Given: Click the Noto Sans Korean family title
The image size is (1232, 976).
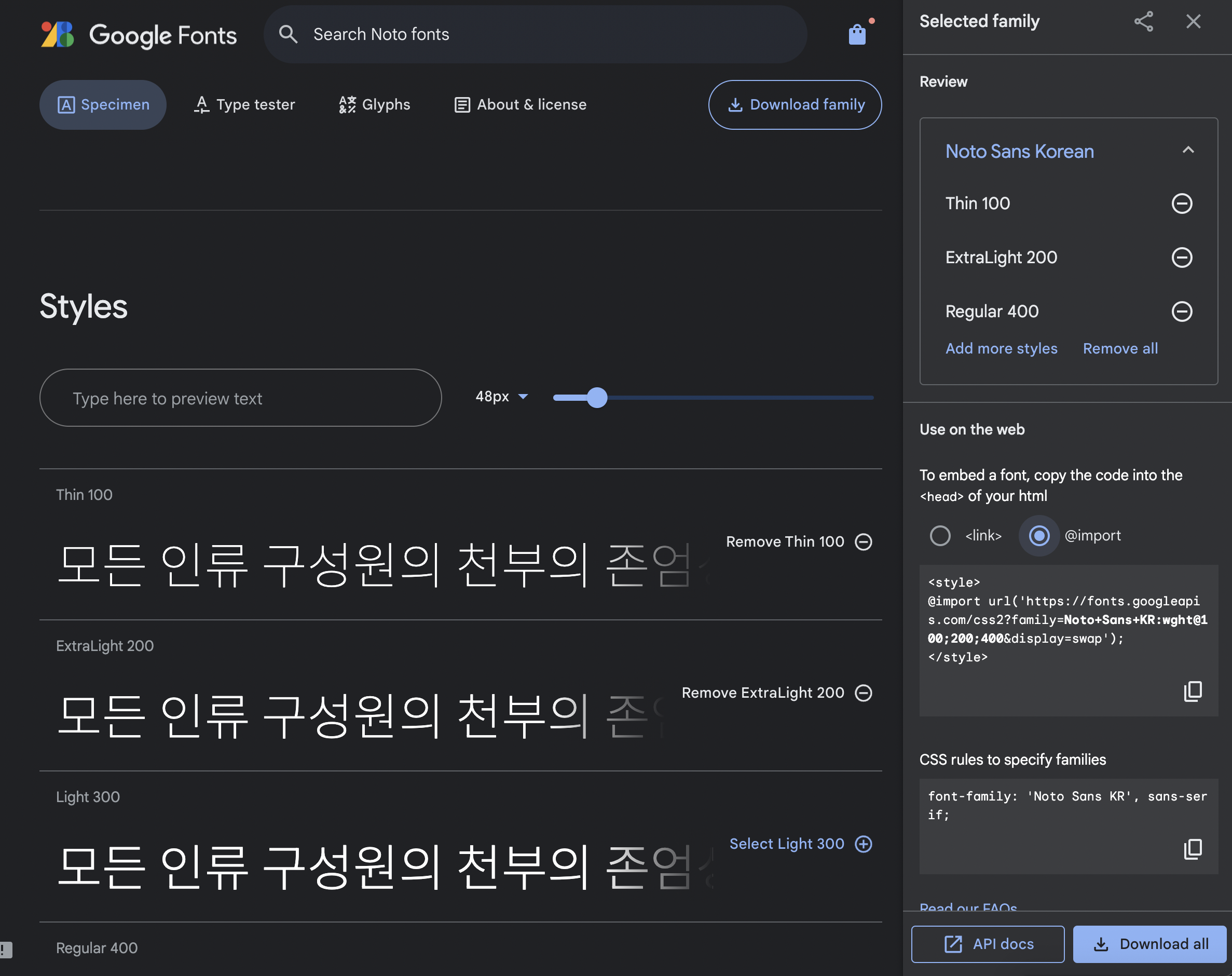Looking at the screenshot, I should [1020, 151].
